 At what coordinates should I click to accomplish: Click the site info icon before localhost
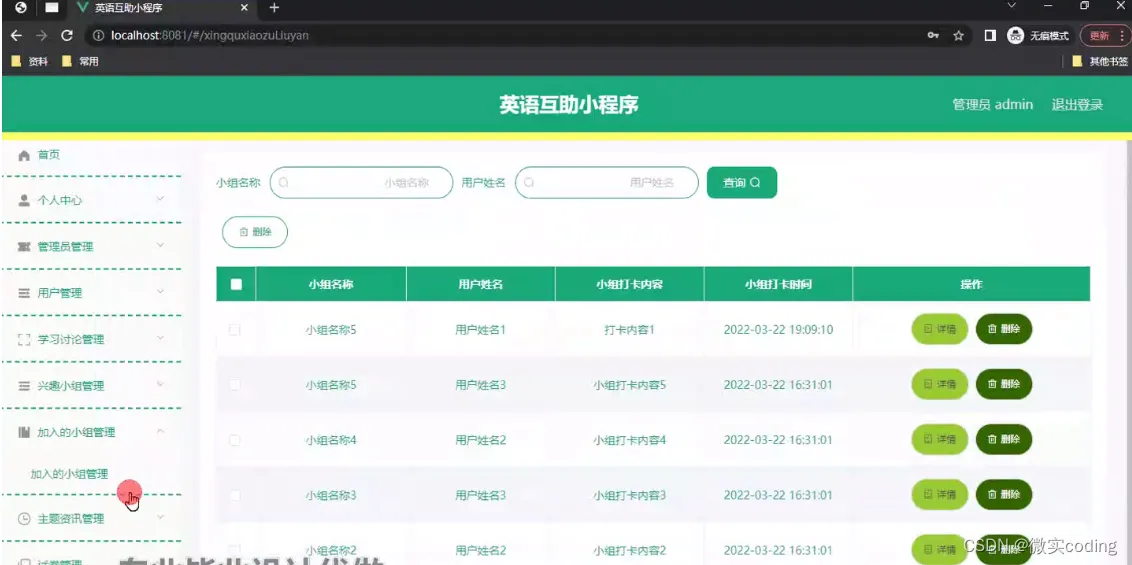(97, 35)
